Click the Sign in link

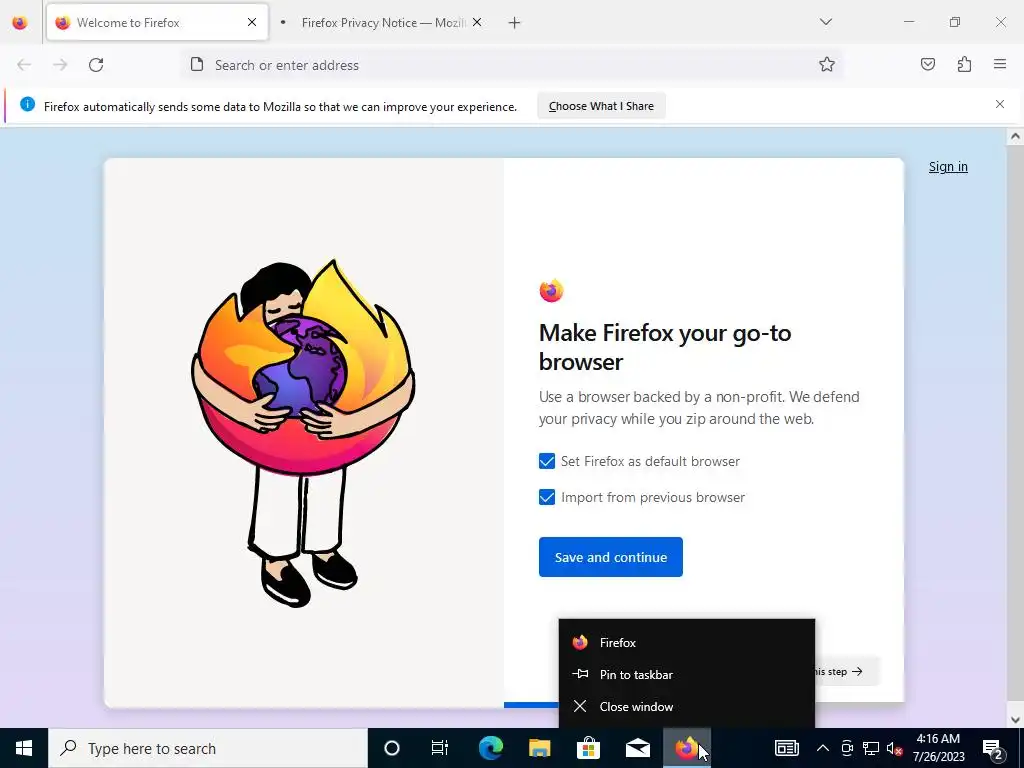(x=948, y=167)
